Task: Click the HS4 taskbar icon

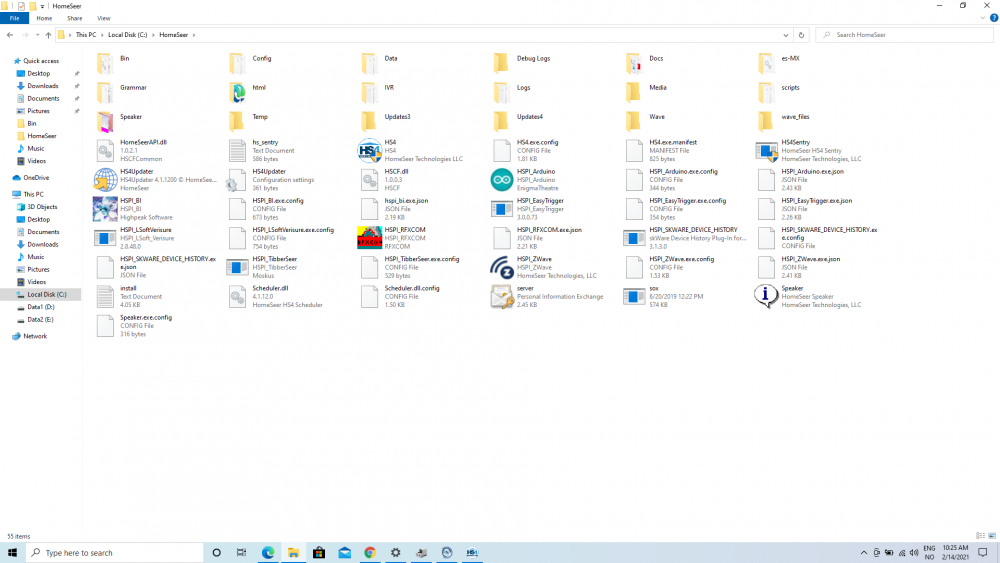Action: (472, 553)
